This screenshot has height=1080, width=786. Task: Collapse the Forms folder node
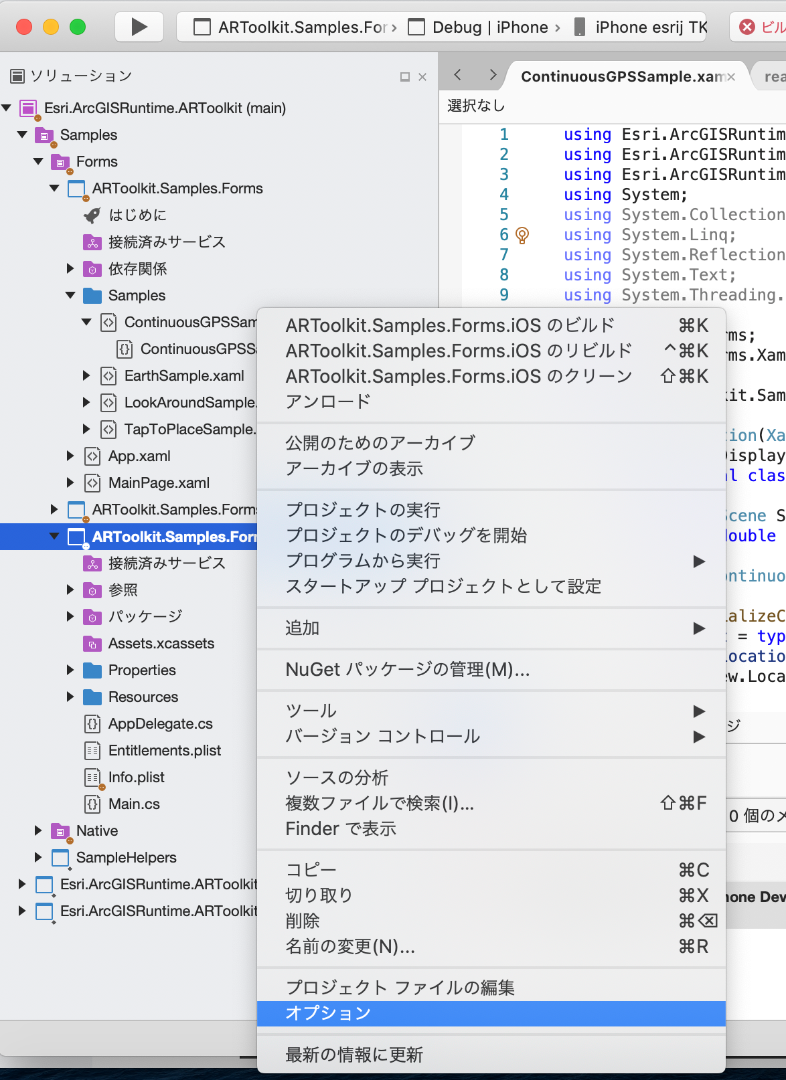coord(39,162)
